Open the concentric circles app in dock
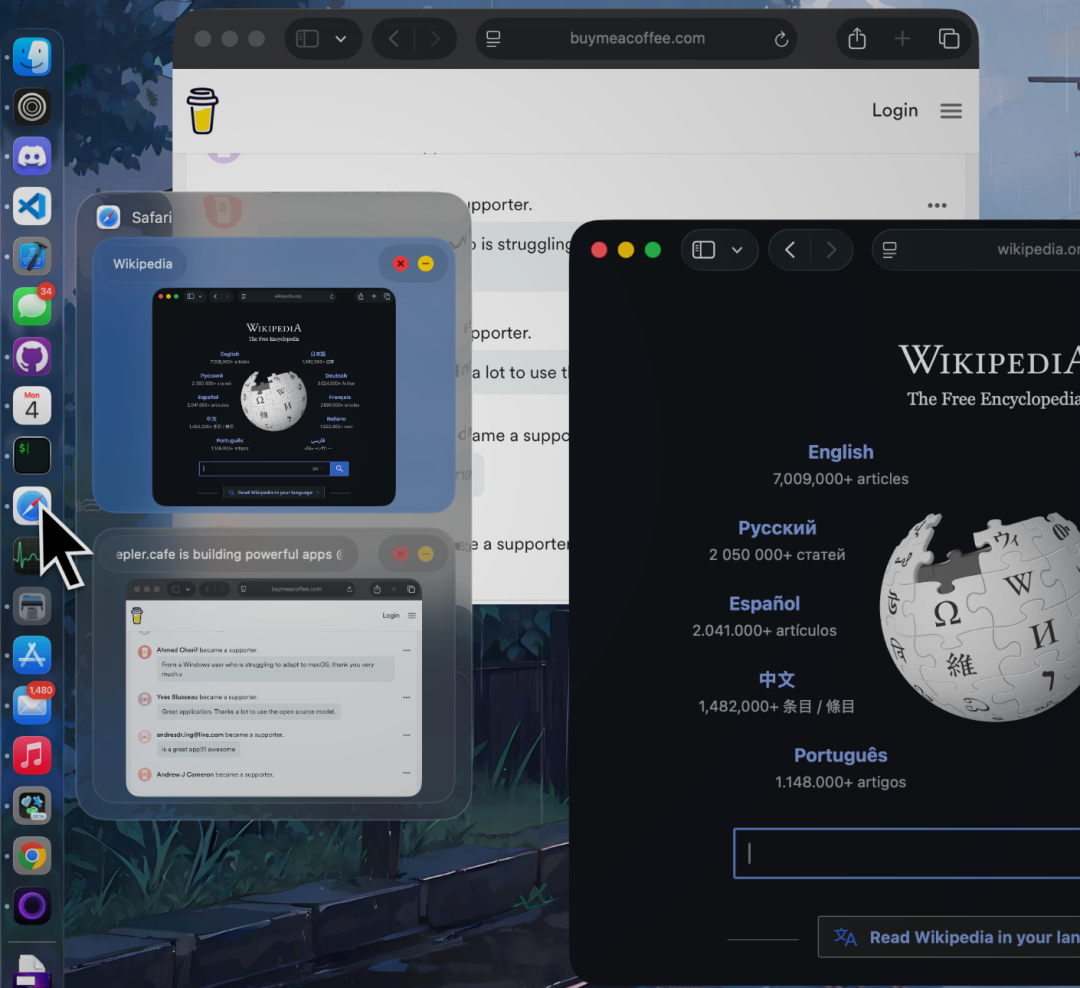The height and width of the screenshot is (988, 1080). pos(32,107)
